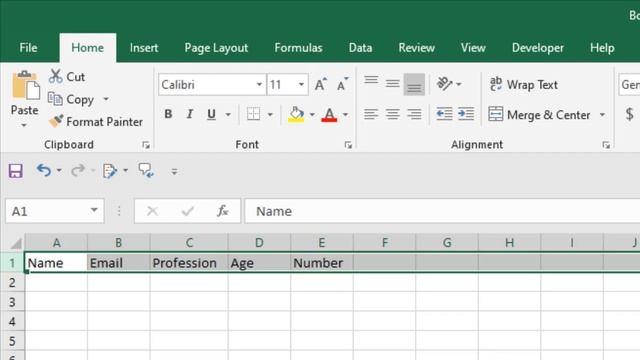The height and width of the screenshot is (360, 640).
Task: Cut the selection with scissors icon
Action: 67,77
